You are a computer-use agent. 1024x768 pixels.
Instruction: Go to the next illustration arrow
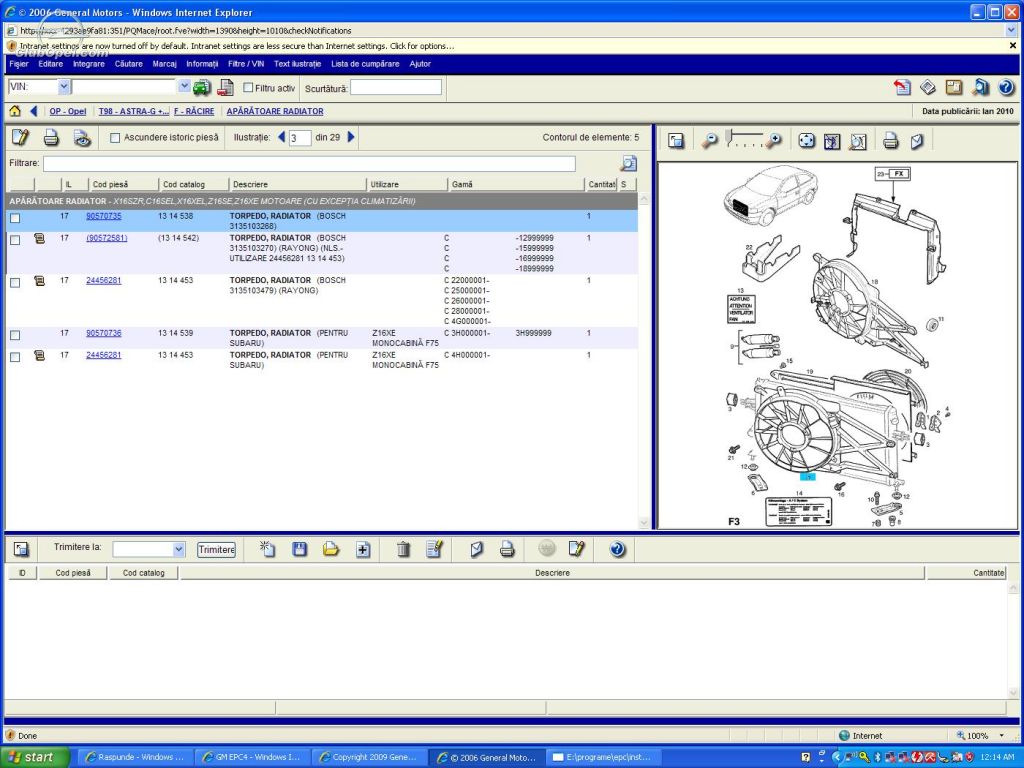pos(351,137)
